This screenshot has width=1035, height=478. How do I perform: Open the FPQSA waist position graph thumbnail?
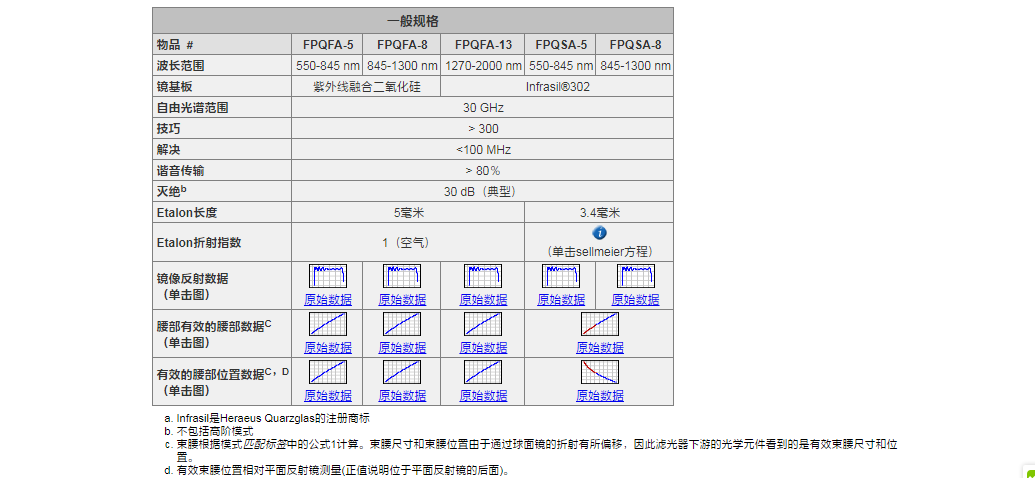click(x=599, y=372)
